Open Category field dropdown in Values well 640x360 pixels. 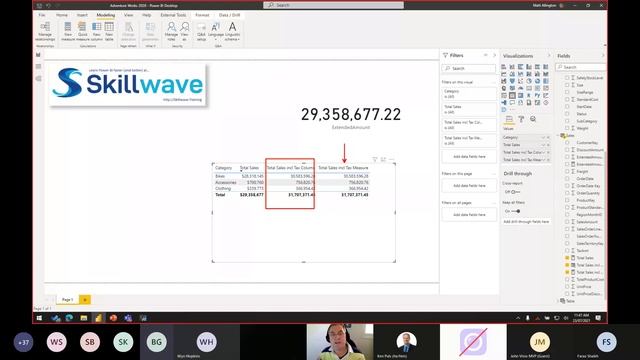point(543,138)
